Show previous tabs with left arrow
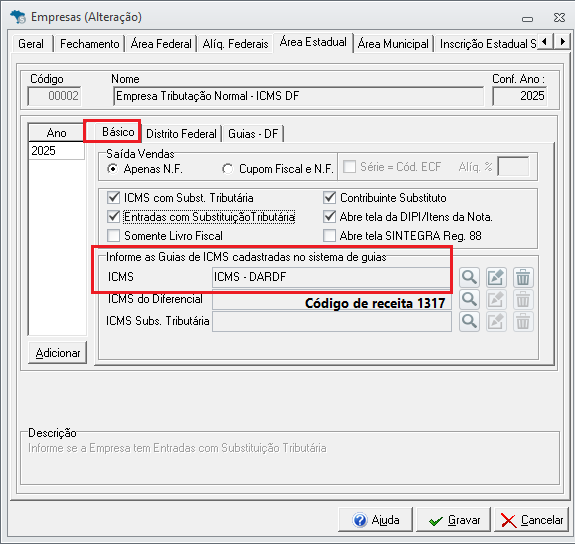Screen dimensions: 575x544 point(545,41)
